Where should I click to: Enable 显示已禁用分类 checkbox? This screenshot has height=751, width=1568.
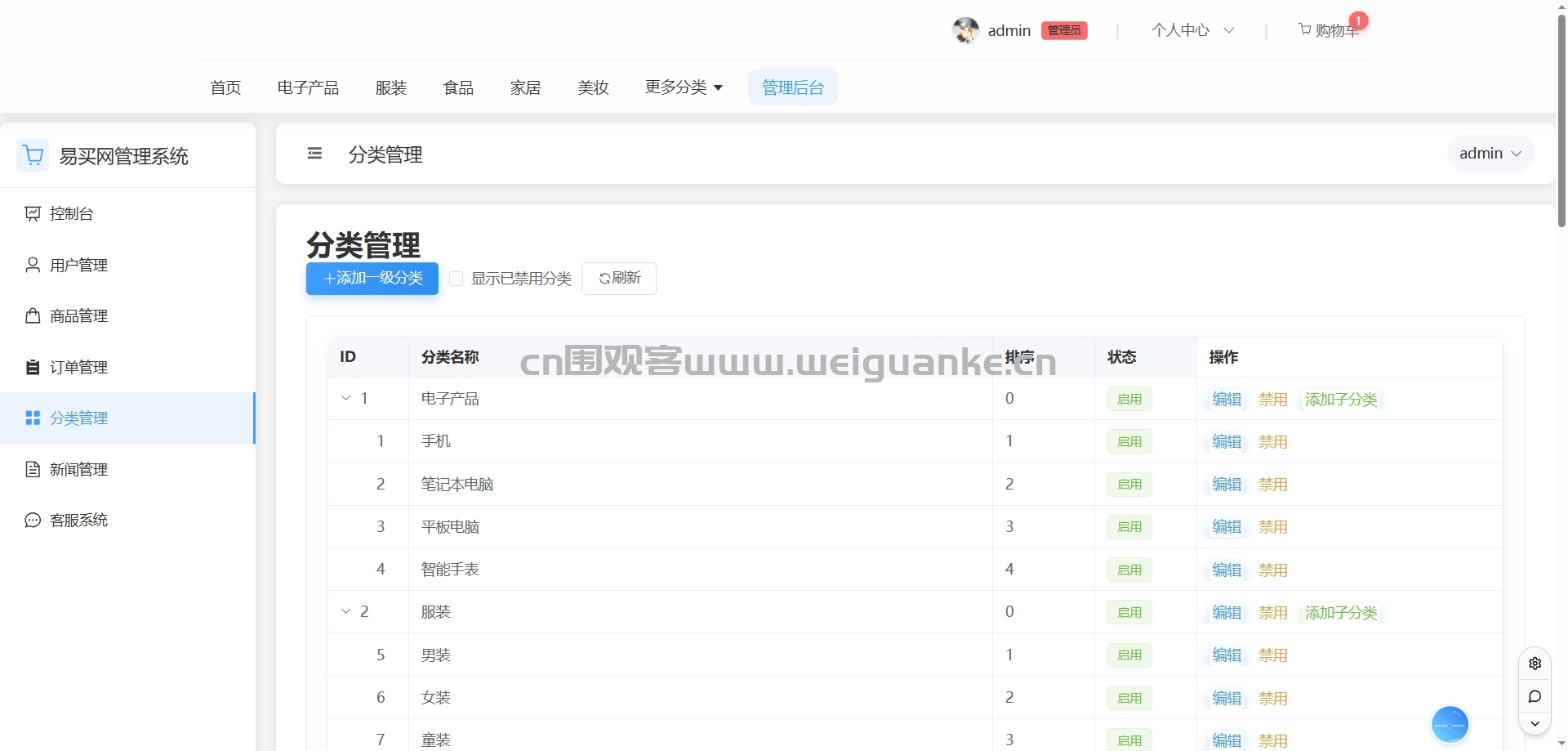coord(457,279)
